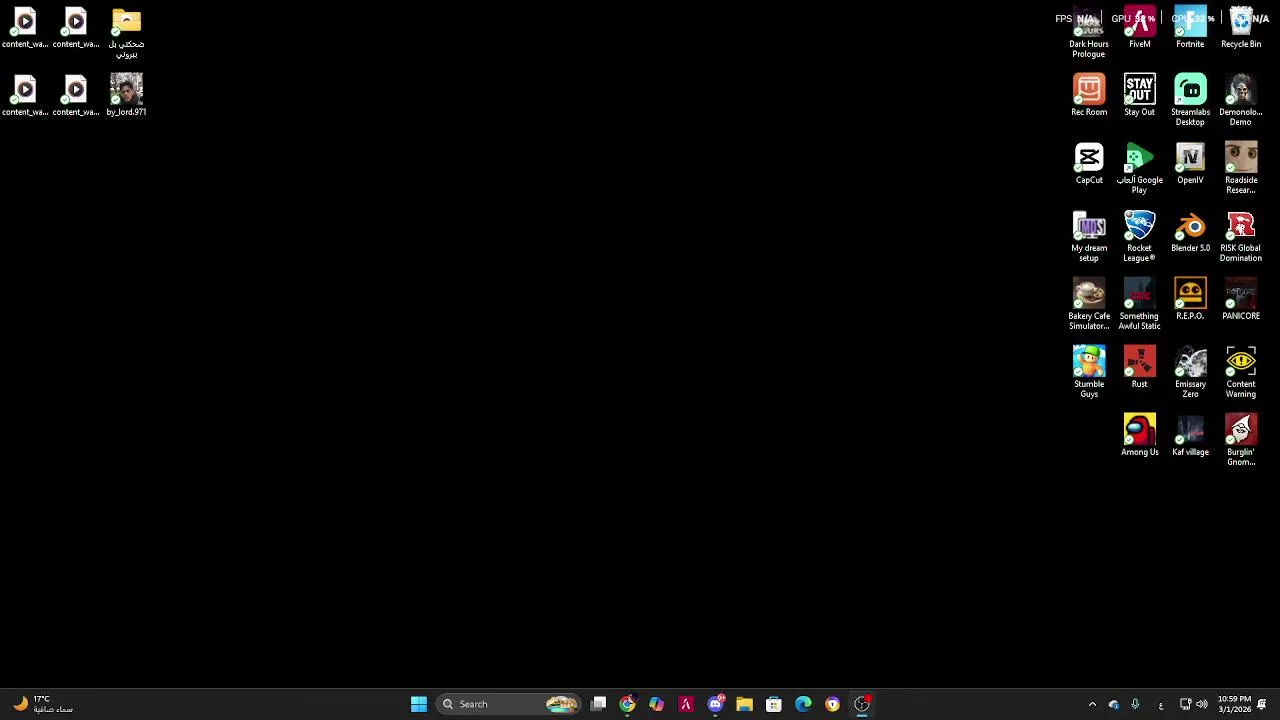Select the Rec Room shortcut
The height and width of the screenshot is (720, 1280).
click(x=1089, y=96)
